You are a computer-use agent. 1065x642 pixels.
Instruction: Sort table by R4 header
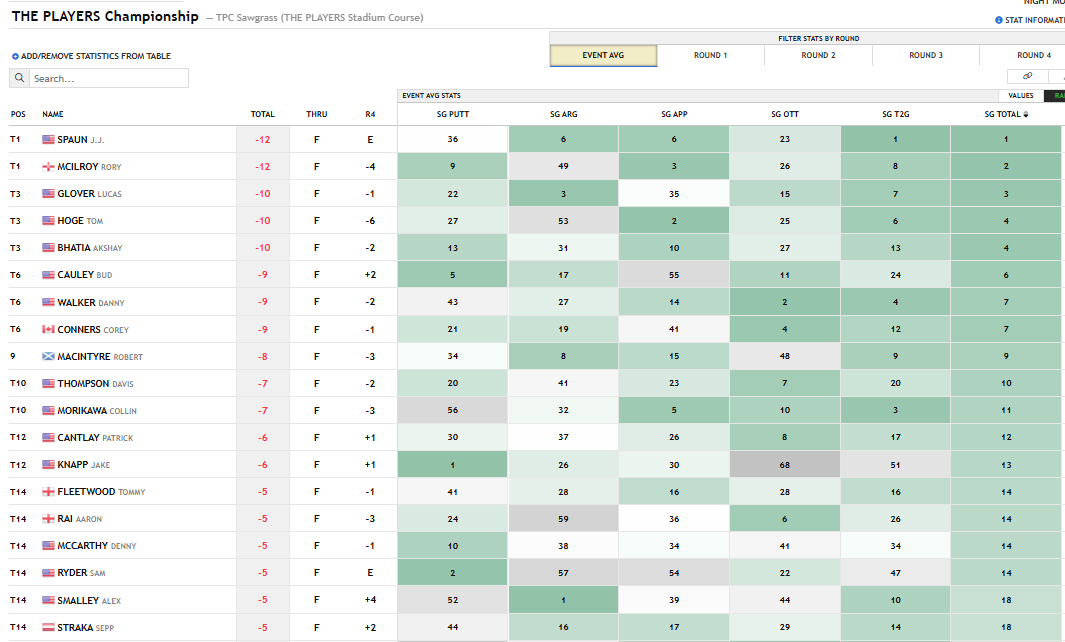point(370,114)
